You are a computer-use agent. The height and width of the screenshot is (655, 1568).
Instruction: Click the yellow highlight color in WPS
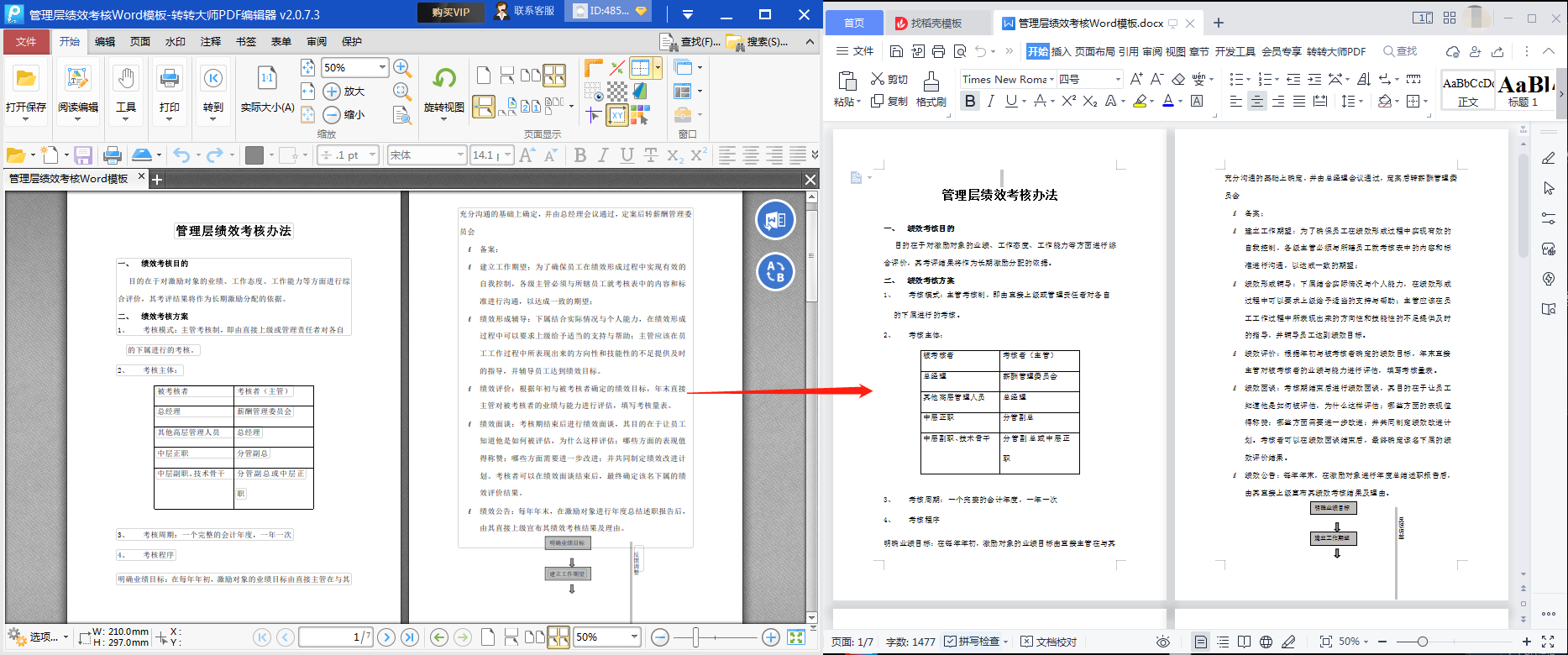pos(1139,101)
